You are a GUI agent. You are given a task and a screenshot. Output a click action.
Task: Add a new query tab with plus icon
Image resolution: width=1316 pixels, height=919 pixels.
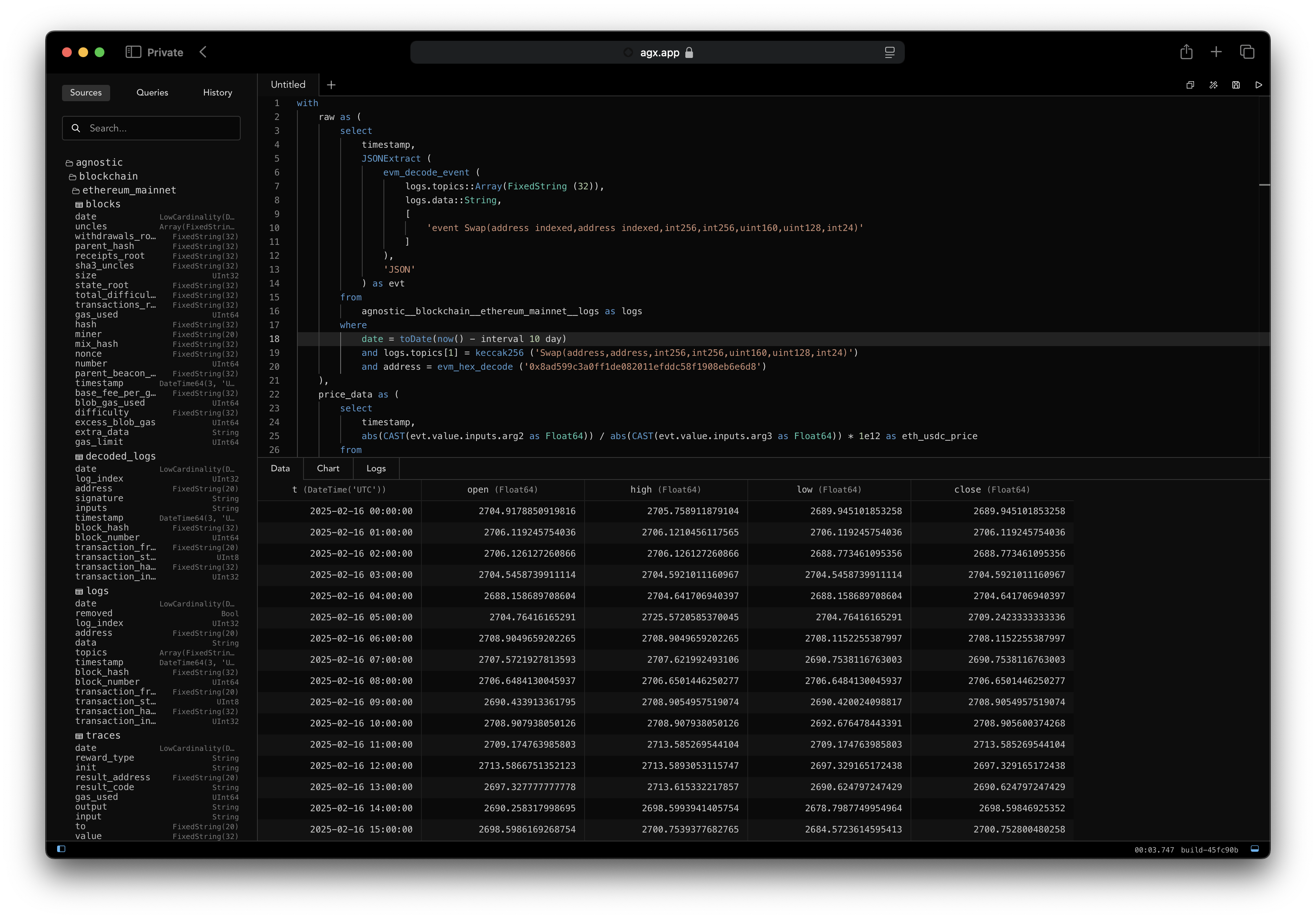pos(331,85)
